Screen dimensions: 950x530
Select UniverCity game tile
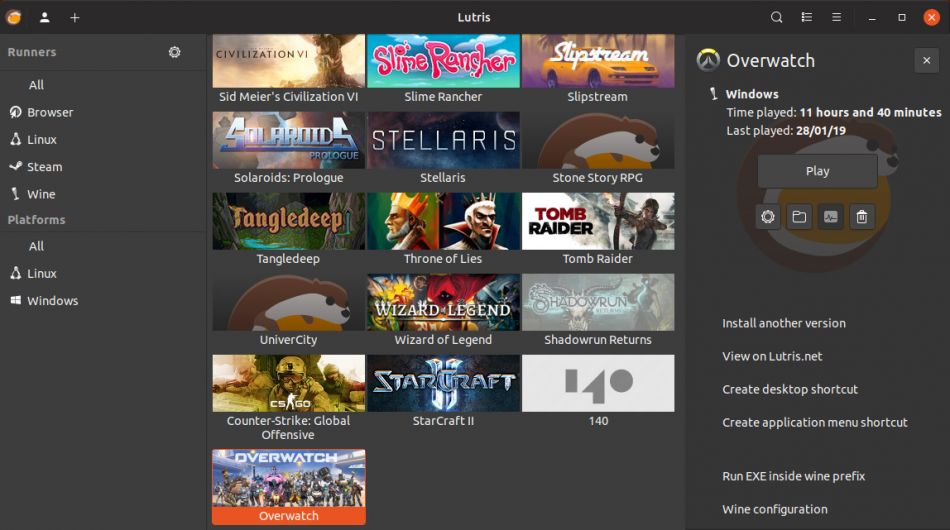click(288, 311)
